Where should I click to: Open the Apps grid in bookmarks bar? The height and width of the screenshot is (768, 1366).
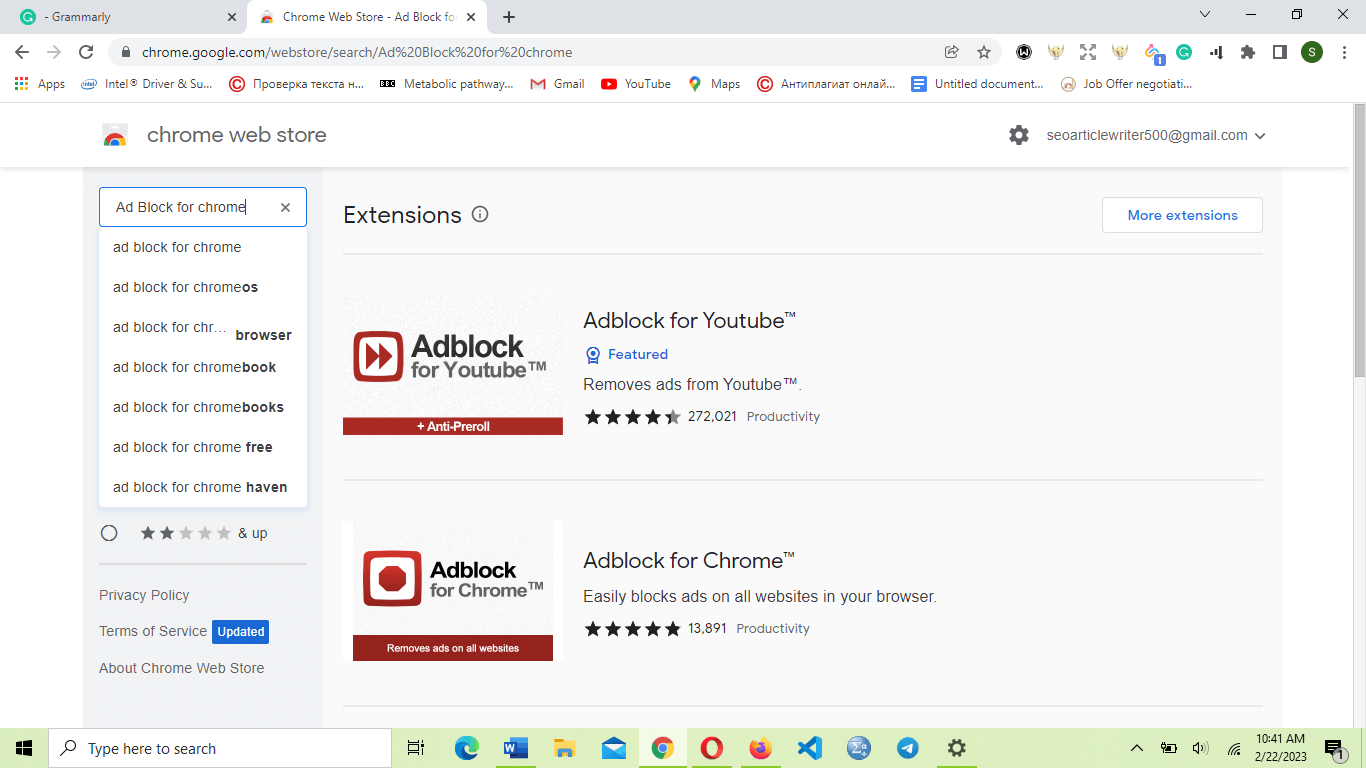pyautogui.click(x=40, y=84)
